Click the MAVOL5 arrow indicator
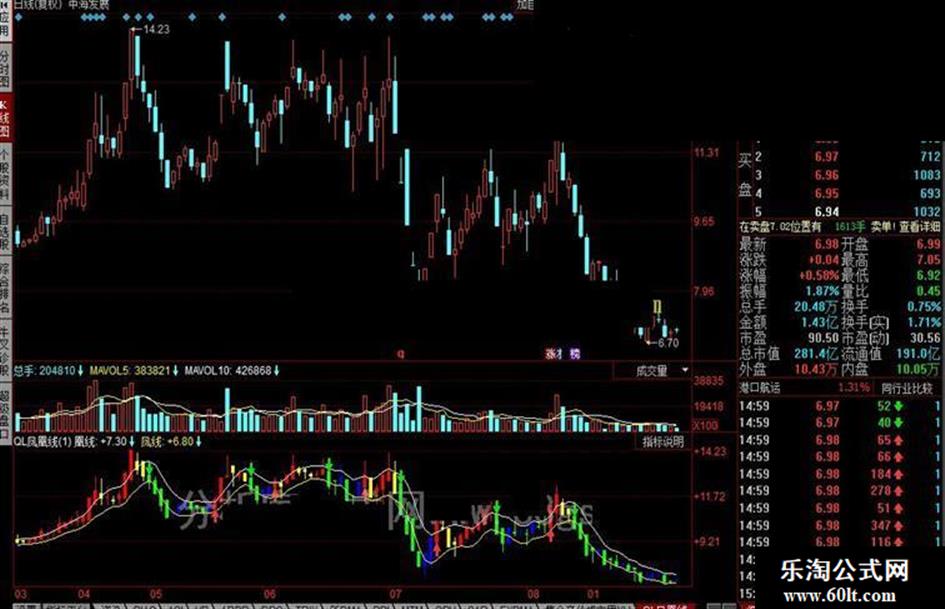Viewport: 945px width, 609px height. tap(175, 370)
